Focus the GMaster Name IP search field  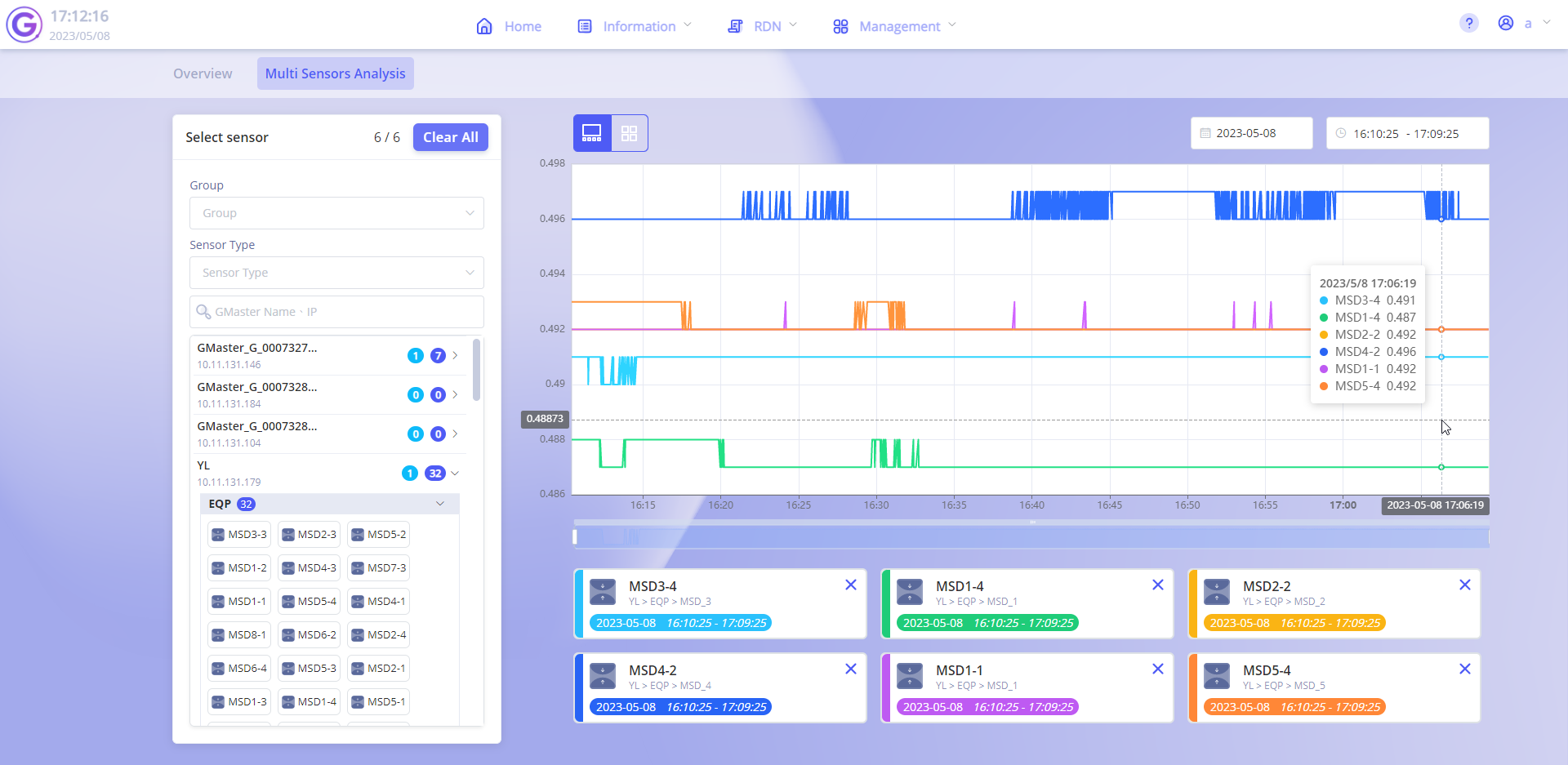[336, 312]
